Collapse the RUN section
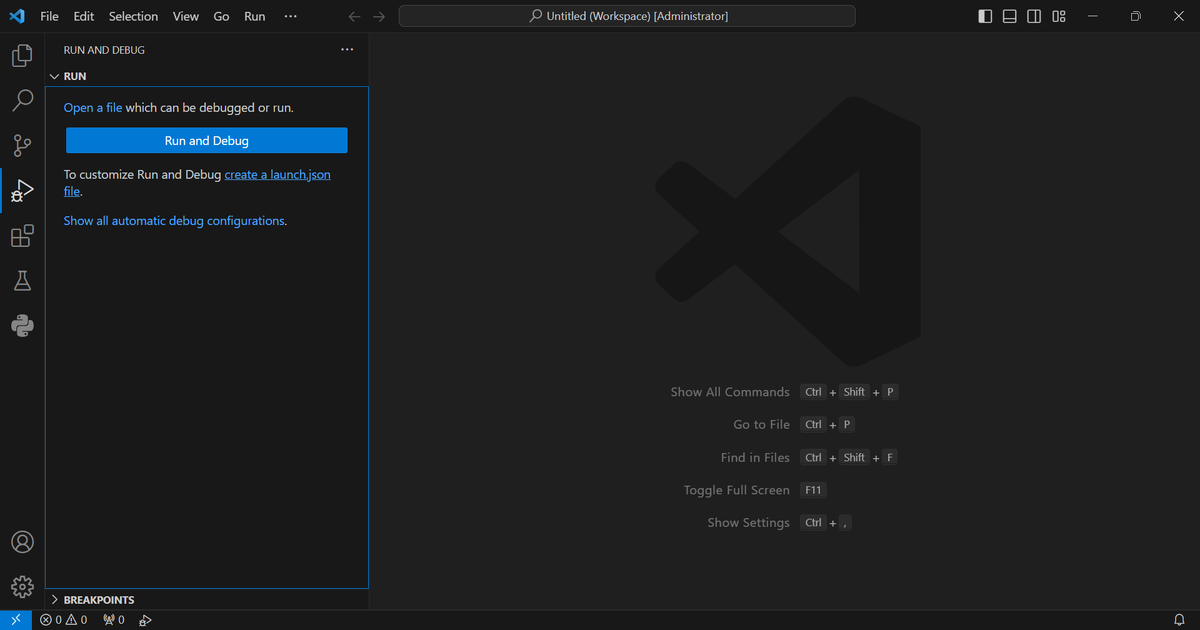Image resolution: width=1200 pixels, height=630 pixels. tap(207, 76)
